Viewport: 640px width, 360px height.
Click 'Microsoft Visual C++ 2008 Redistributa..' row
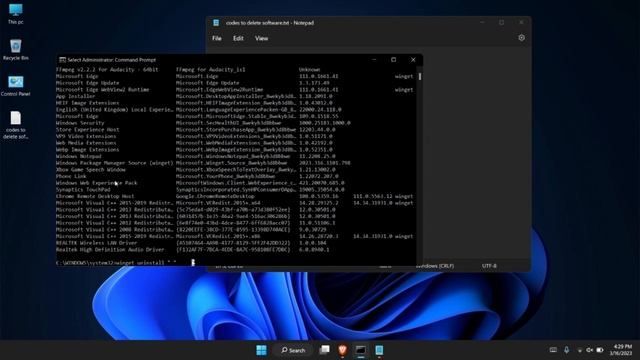coord(234,229)
